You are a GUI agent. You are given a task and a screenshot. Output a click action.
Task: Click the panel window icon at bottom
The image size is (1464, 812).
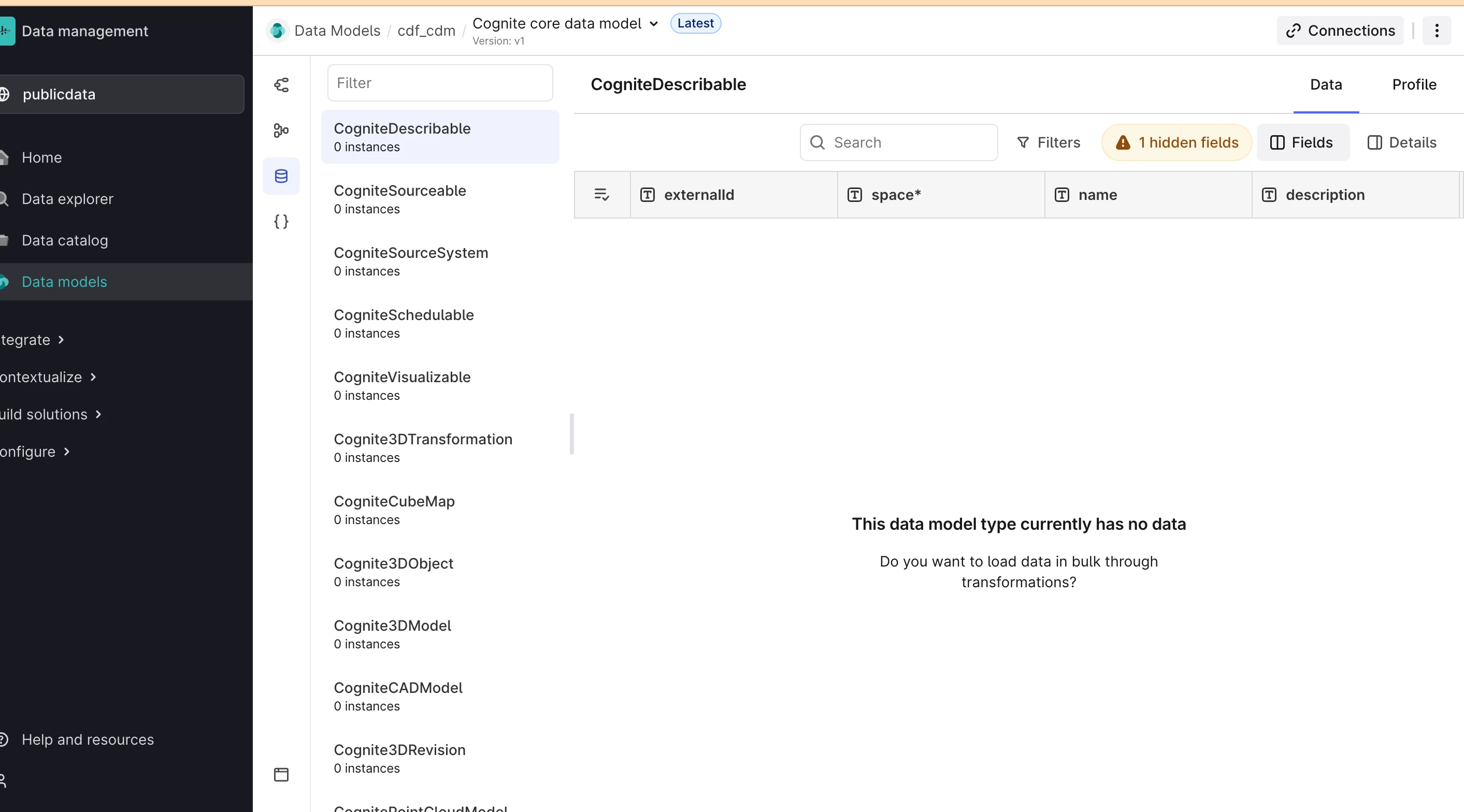281,775
